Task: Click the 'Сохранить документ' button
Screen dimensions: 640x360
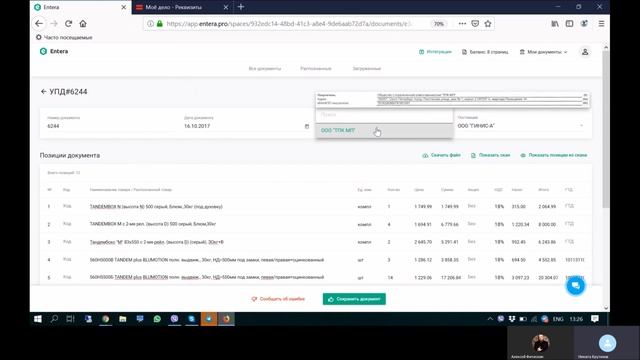Action: point(354,299)
